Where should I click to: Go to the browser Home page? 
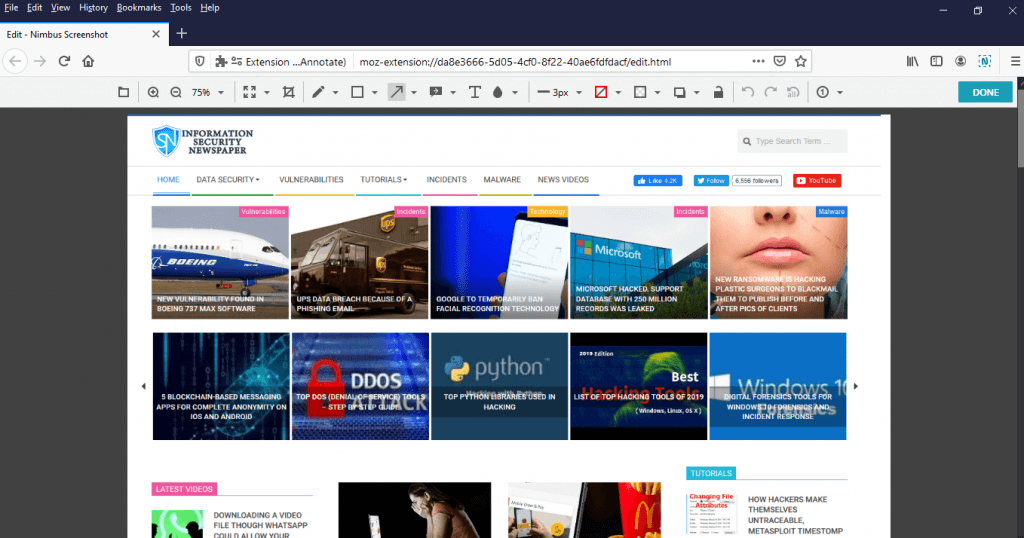[88, 61]
